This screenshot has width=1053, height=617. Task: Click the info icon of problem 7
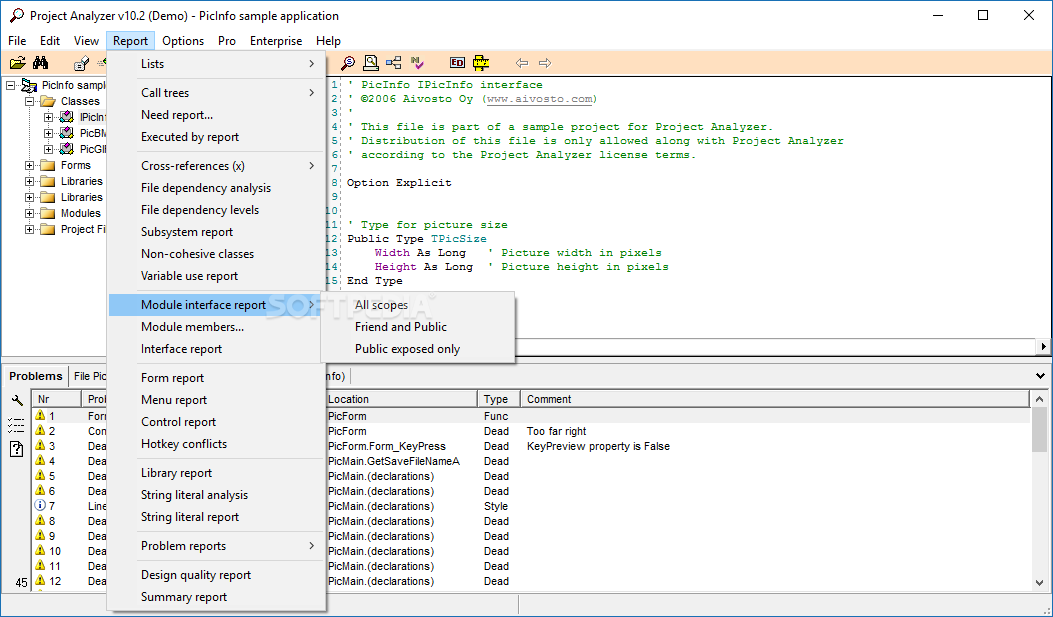click(x=40, y=506)
